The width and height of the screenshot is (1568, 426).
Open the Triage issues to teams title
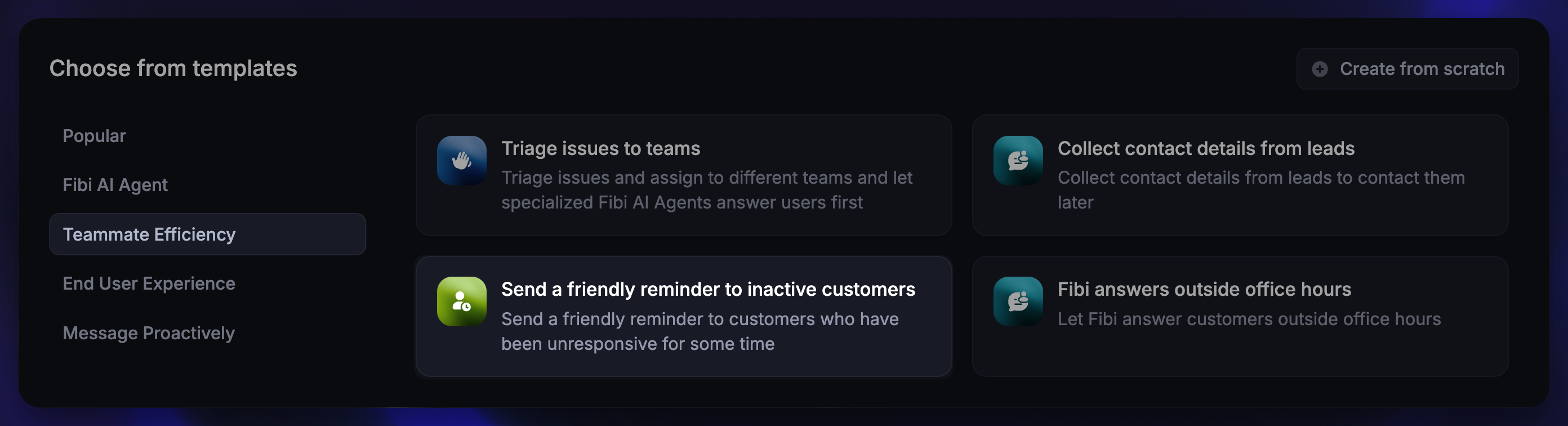point(601,149)
